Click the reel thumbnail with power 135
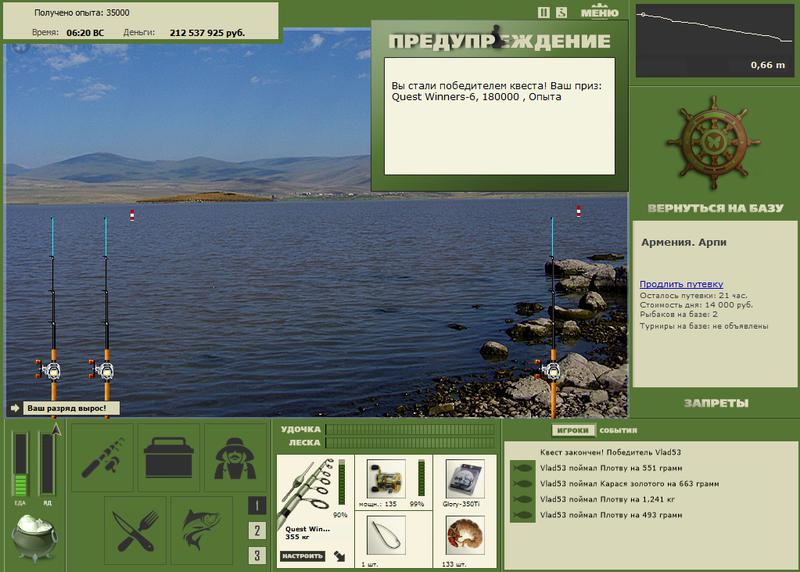 click(x=386, y=480)
